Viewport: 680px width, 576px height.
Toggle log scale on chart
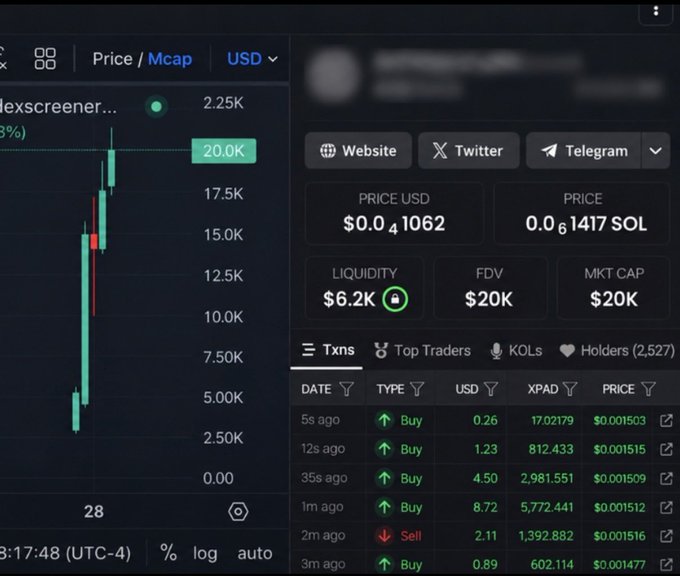click(205, 553)
